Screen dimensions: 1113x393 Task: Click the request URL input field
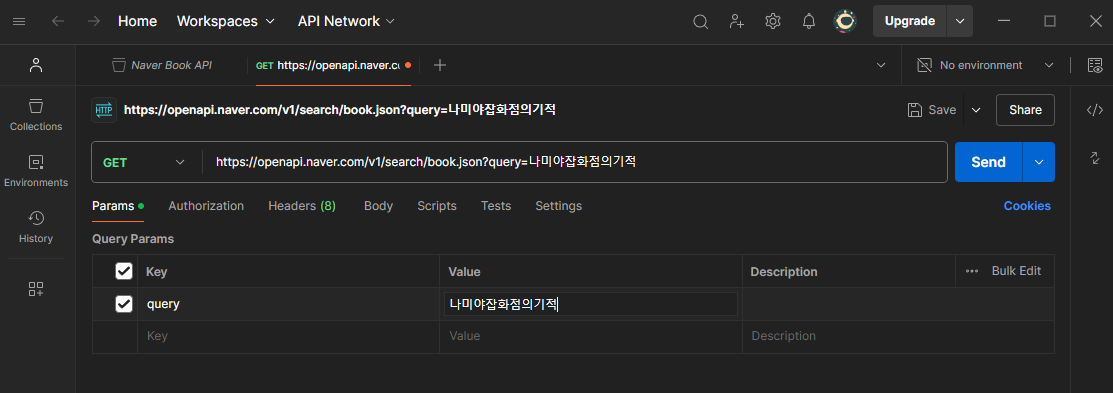coord(575,162)
